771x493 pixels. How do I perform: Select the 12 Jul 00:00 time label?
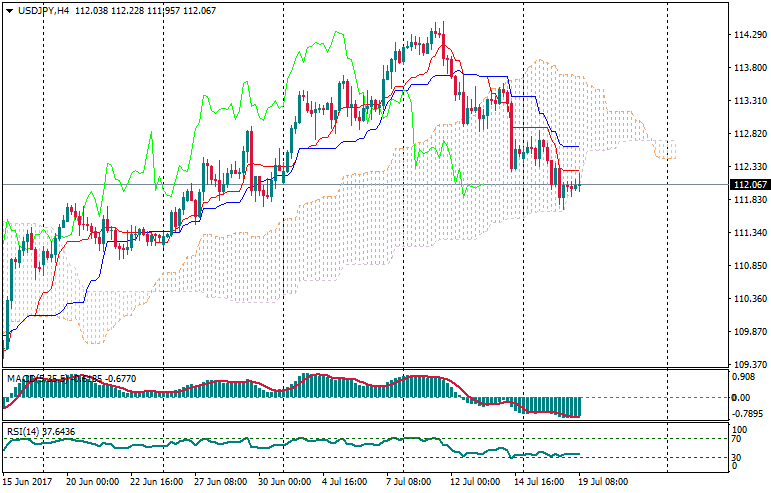[x=473, y=482]
